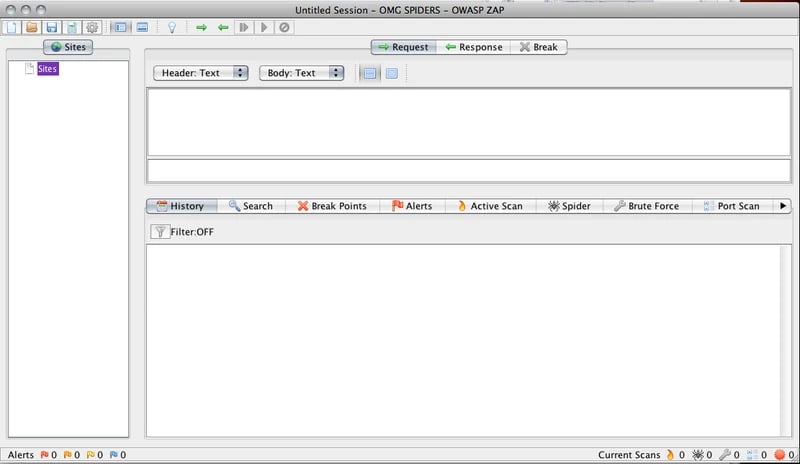This screenshot has width=800, height=464.
Task: Toggle the history Filter funnel button
Action: click(x=160, y=232)
